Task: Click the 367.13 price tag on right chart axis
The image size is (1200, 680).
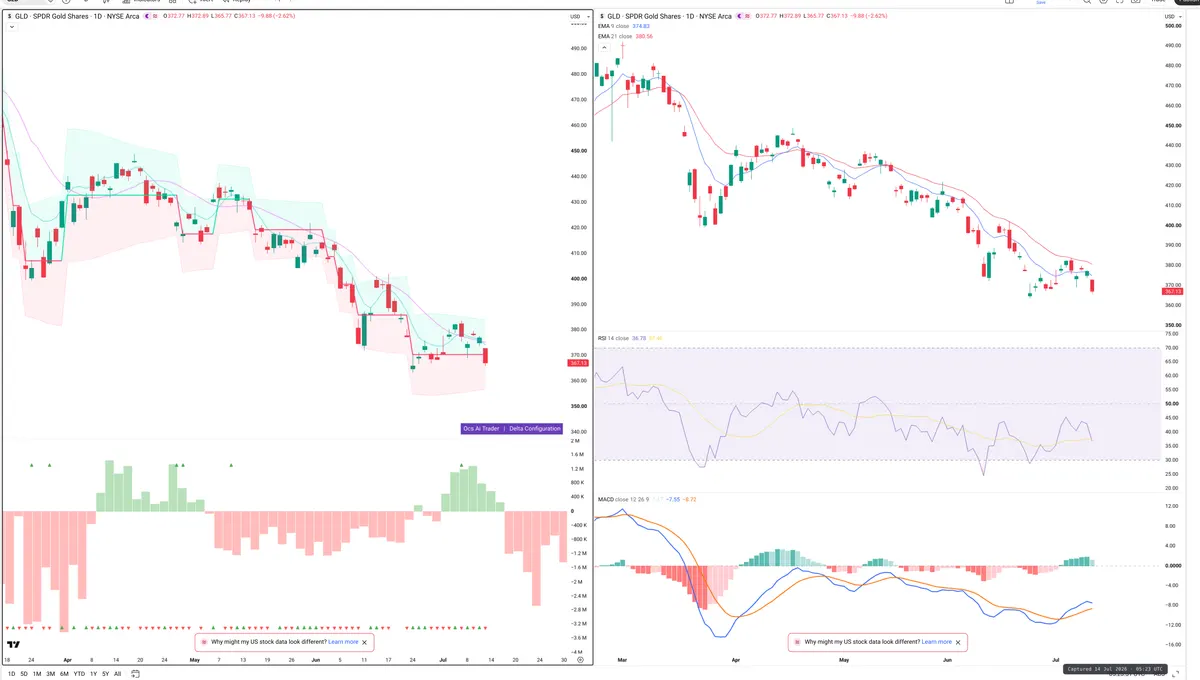Action: (x=1173, y=291)
